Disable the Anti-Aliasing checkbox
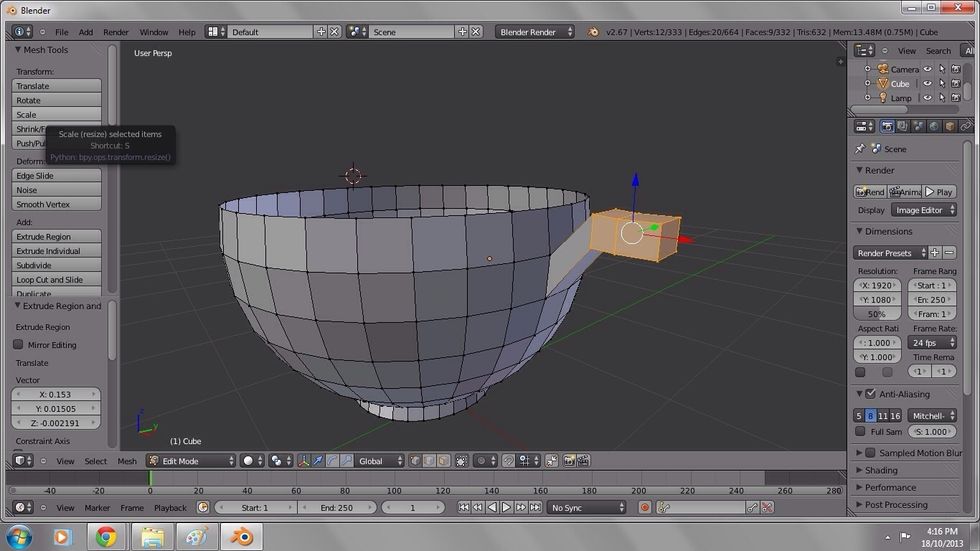This screenshot has width=980, height=551. coord(871,394)
